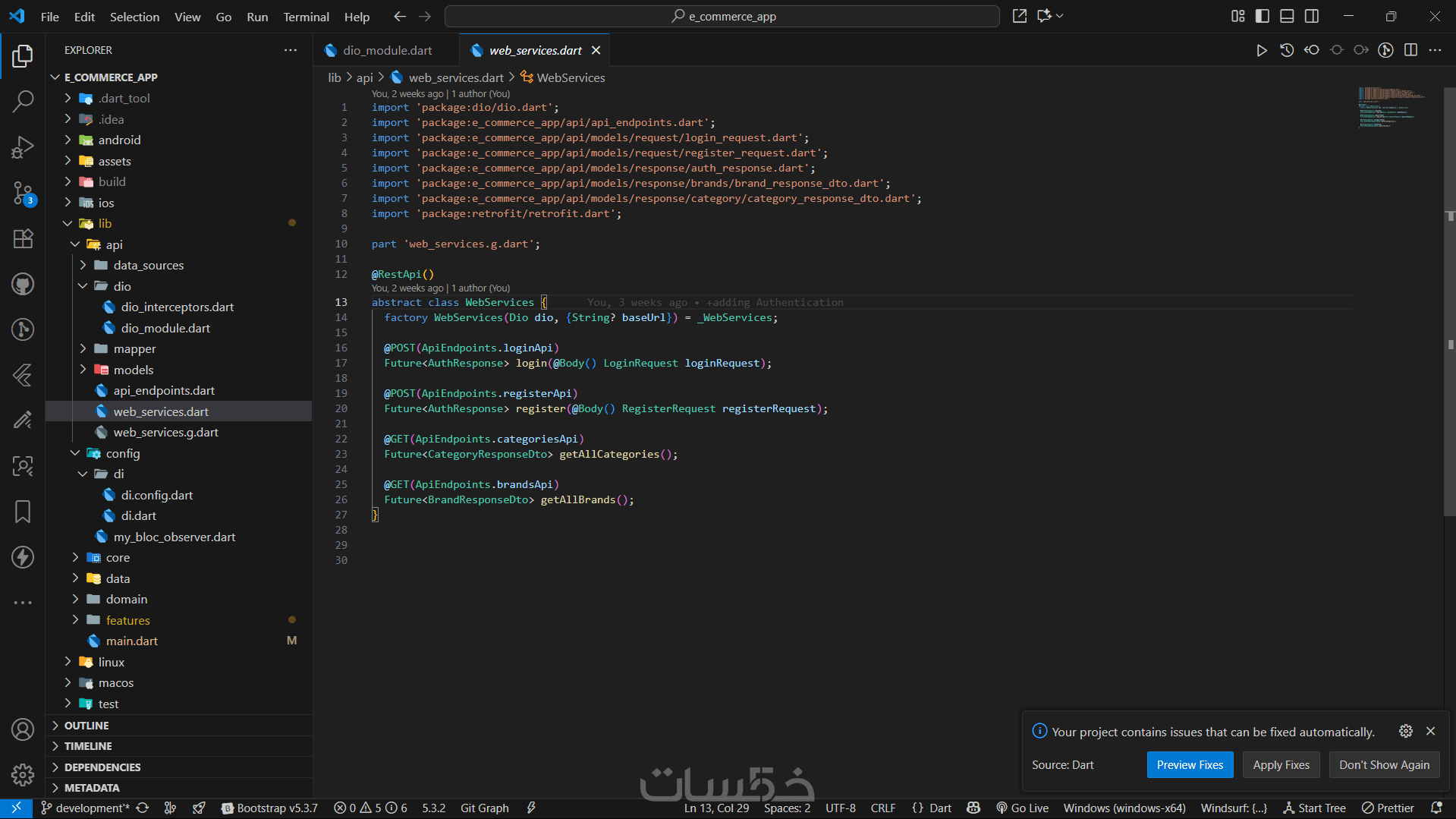Click Customize Layout icon in title bar
This screenshot has width=1456, height=819.
(1237, 16)
